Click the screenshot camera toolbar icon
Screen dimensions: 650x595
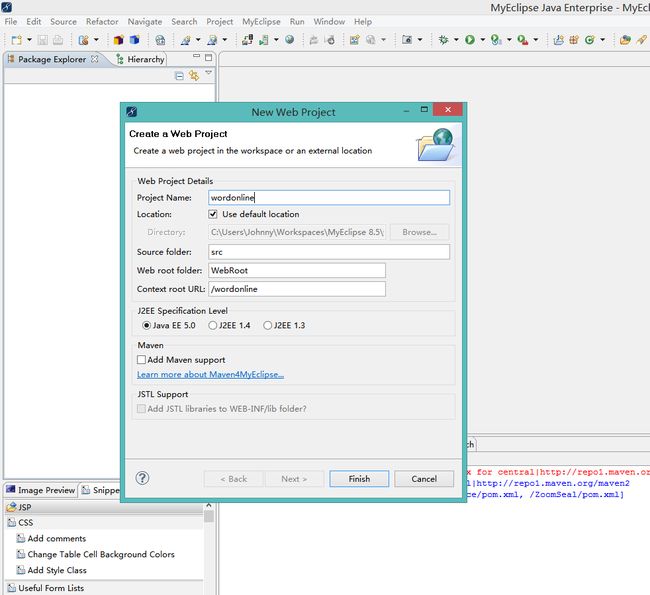coord(407,40)
